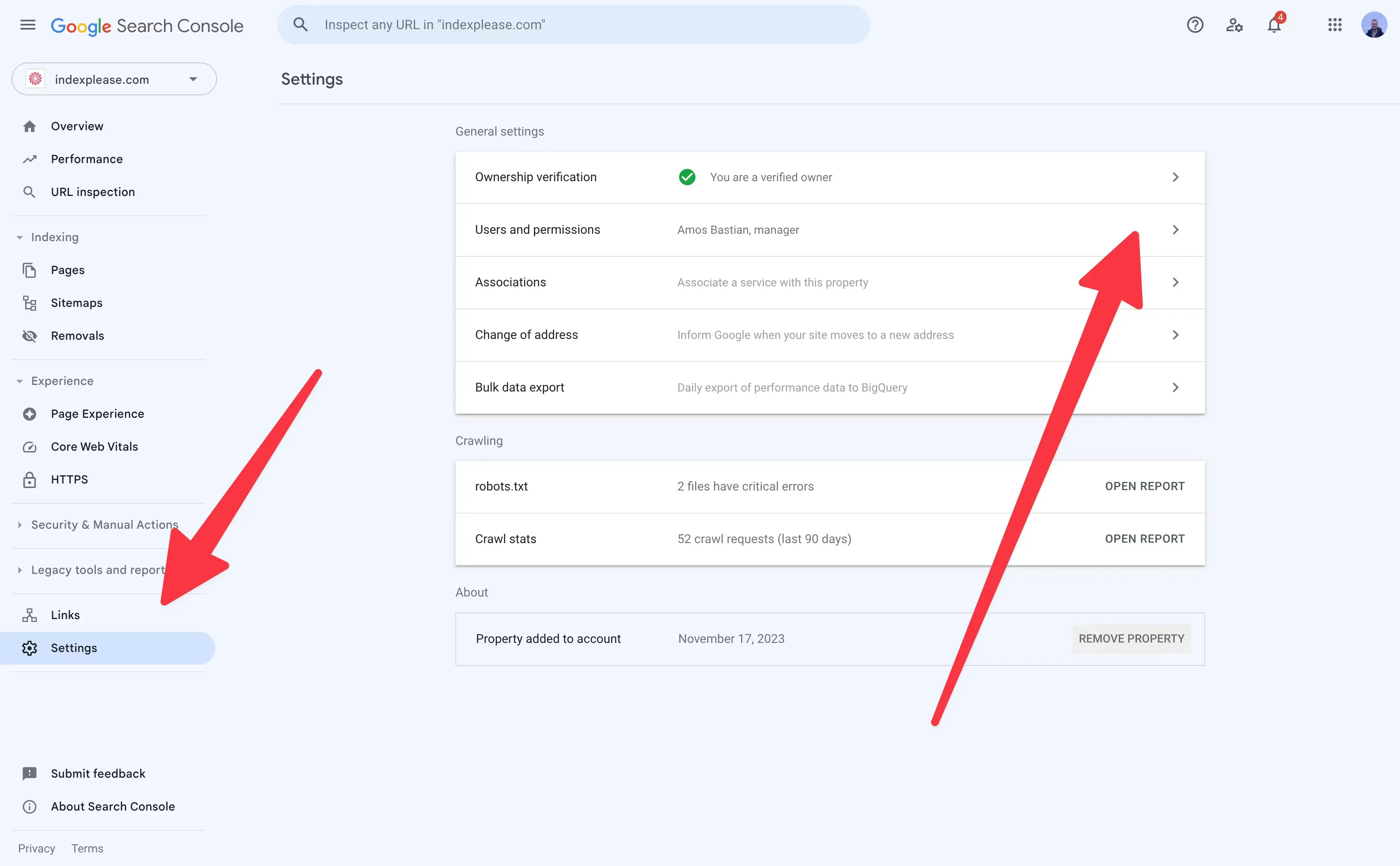Open the Privacy link
The height and width of the screenshot is (866, 1400).
click(x=37, y=848)
